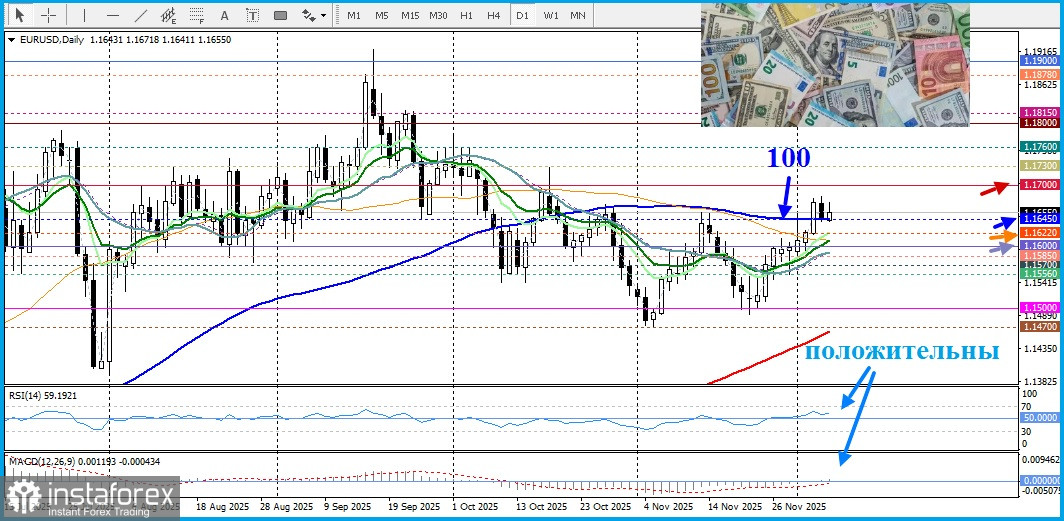Switch to M1 timeframe
The height and width of the screenshot is (521, 1064).
354,15
